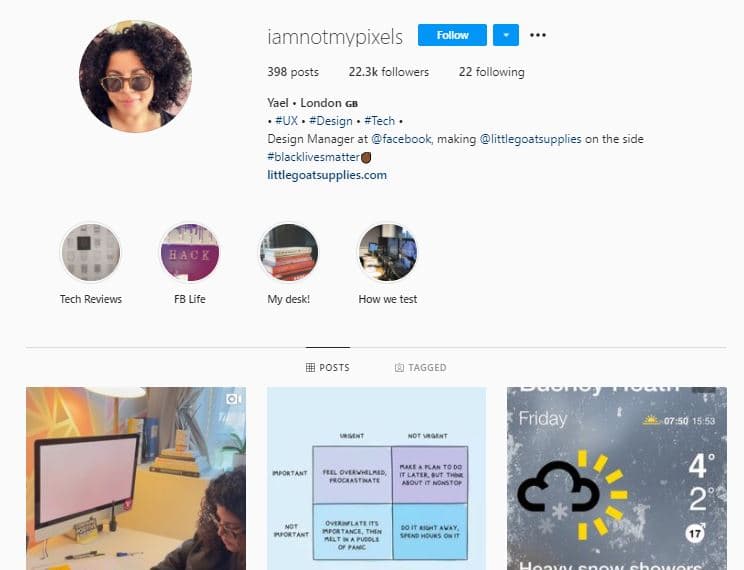View the 22 following list
Viewport: 744px width, 570px height.
492,72
